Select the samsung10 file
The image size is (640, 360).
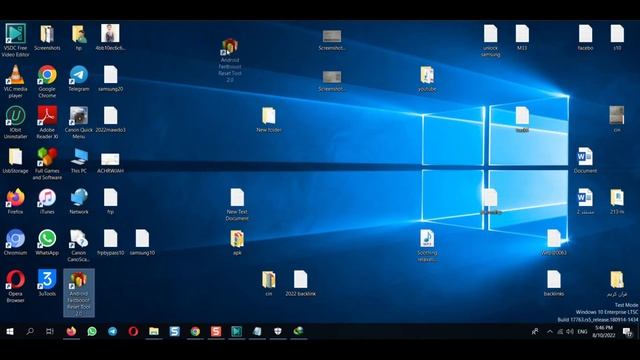(142, 242)
